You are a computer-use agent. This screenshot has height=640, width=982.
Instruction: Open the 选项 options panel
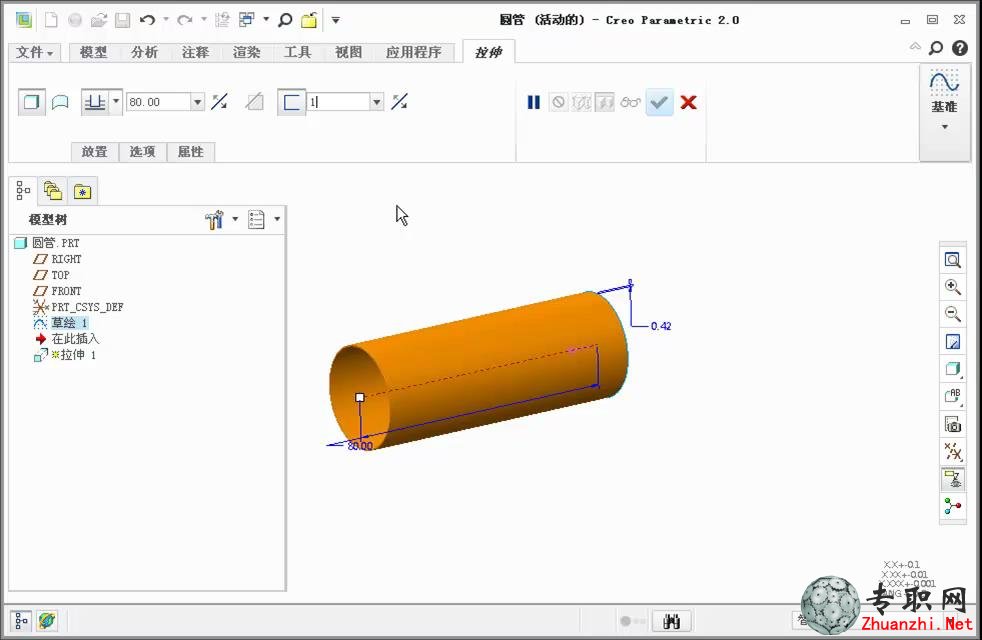(x=142, y=152)
